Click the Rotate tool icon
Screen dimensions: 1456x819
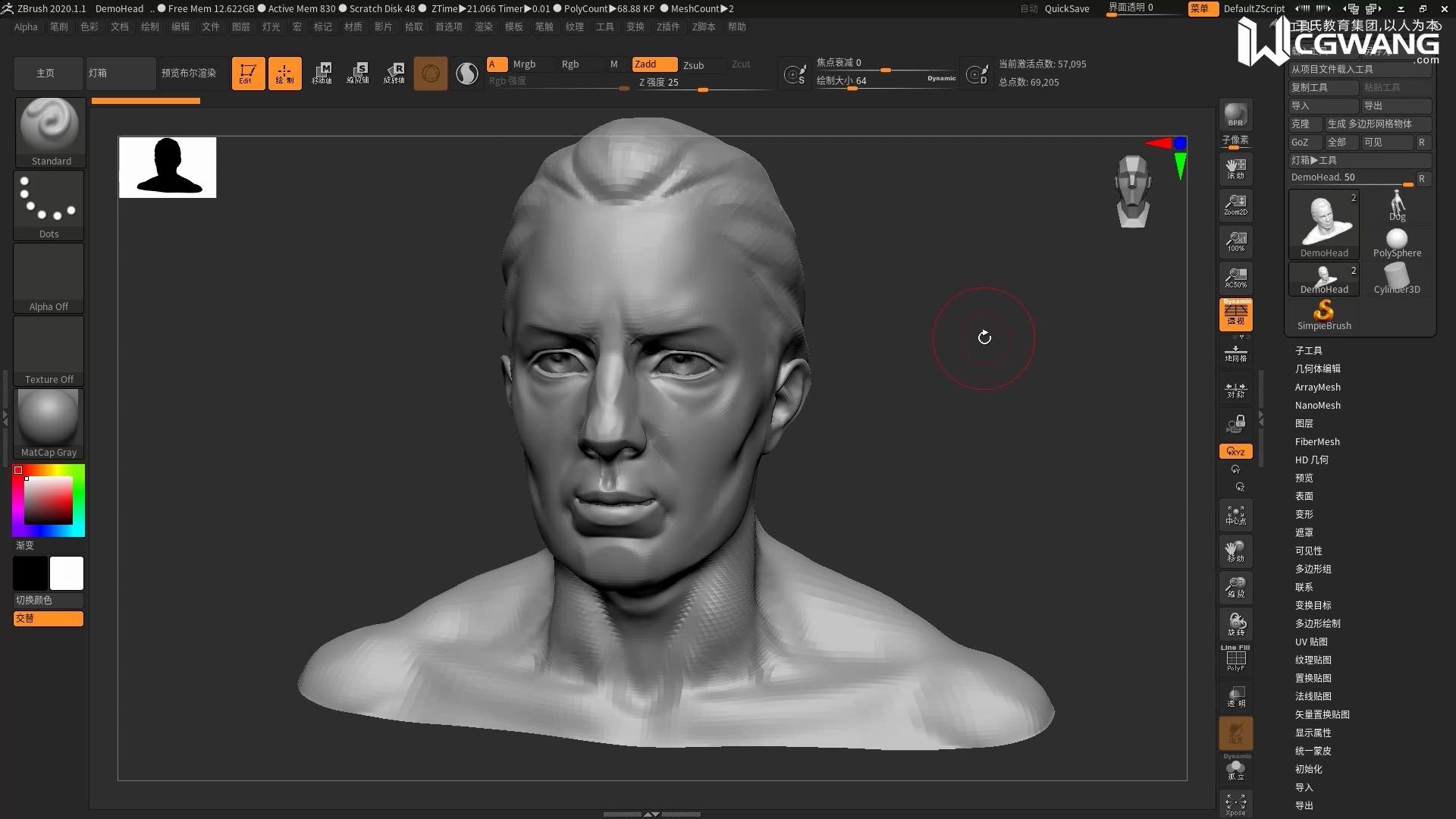click(394, 72)
